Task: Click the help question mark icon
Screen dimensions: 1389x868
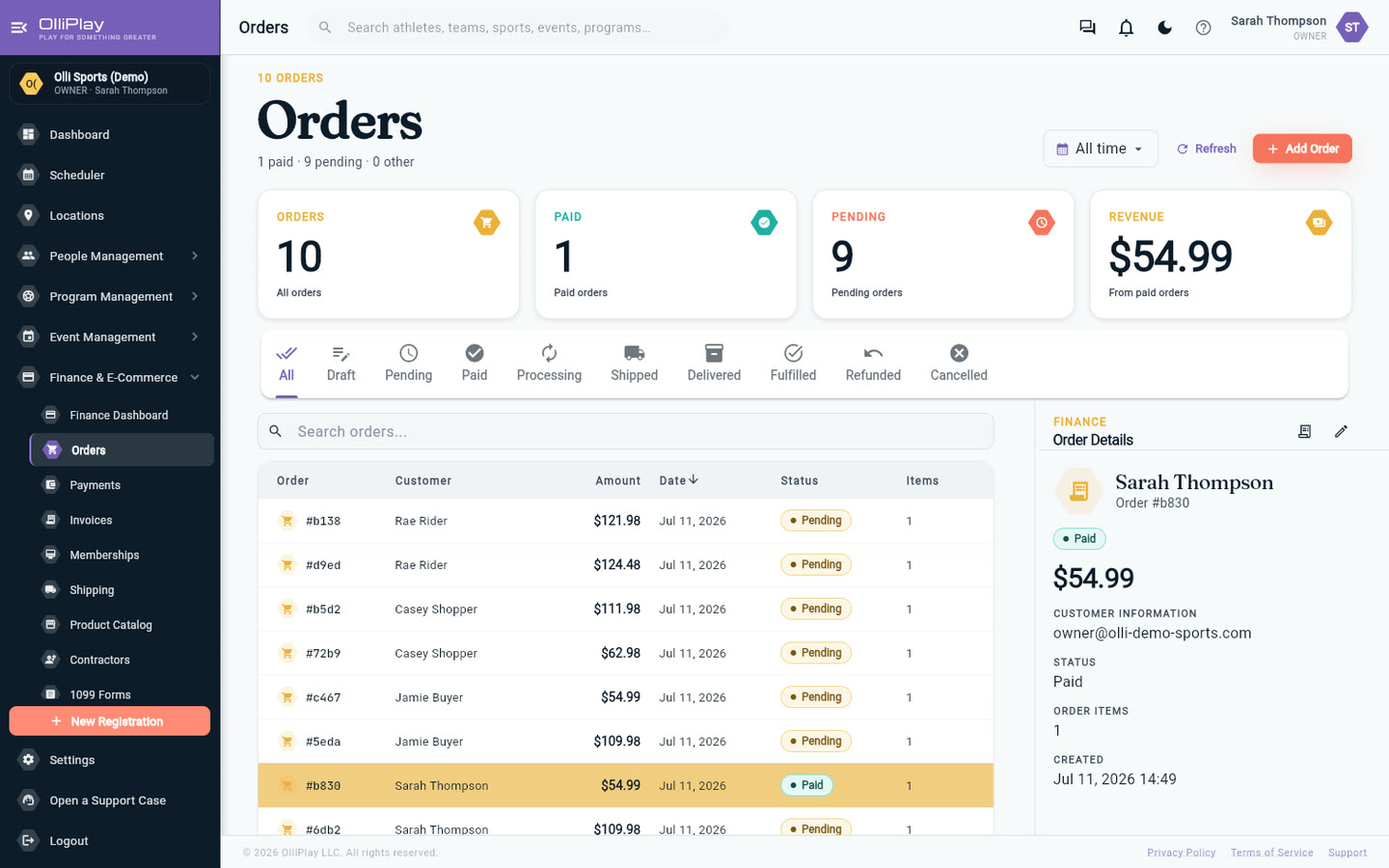Action: pos(1203,28)
